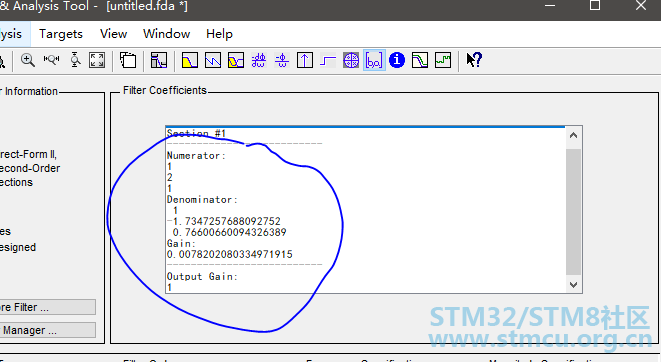
Task: Select the Zoom Y-axis tool
Action: pyautogui.click(x=75, y=60)
